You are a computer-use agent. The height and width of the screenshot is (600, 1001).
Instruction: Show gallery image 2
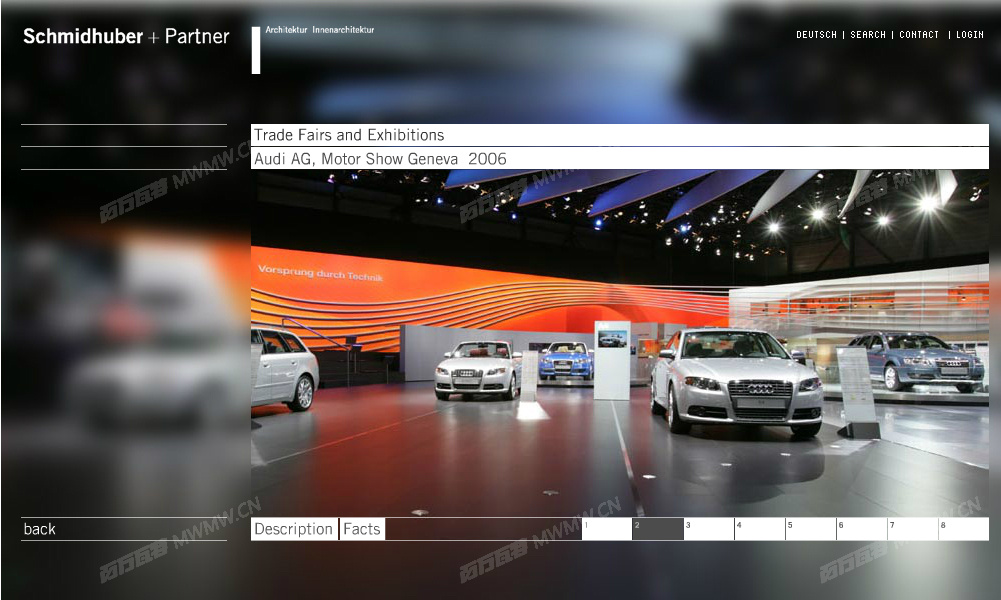click(x=658, y=529)
